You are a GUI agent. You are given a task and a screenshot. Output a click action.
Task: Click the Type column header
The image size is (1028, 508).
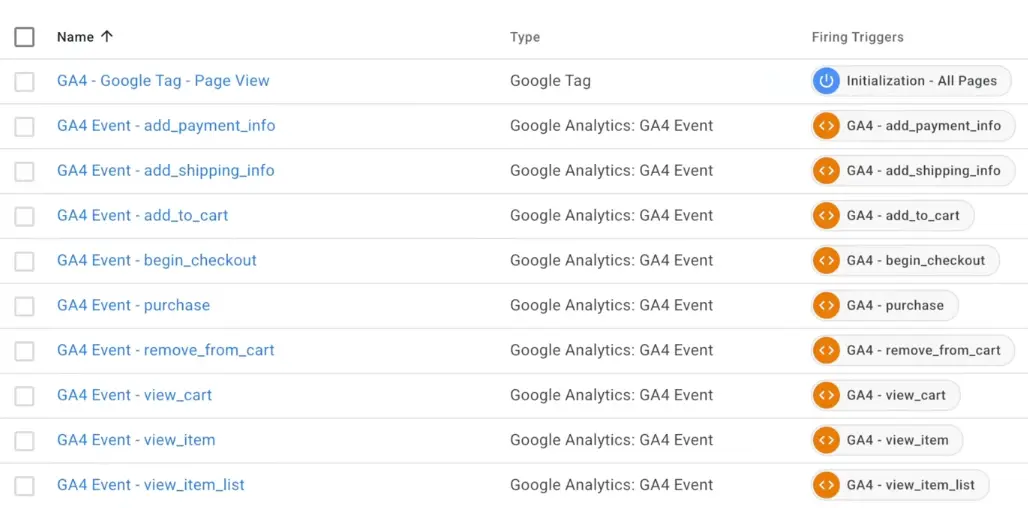[525, 37]
